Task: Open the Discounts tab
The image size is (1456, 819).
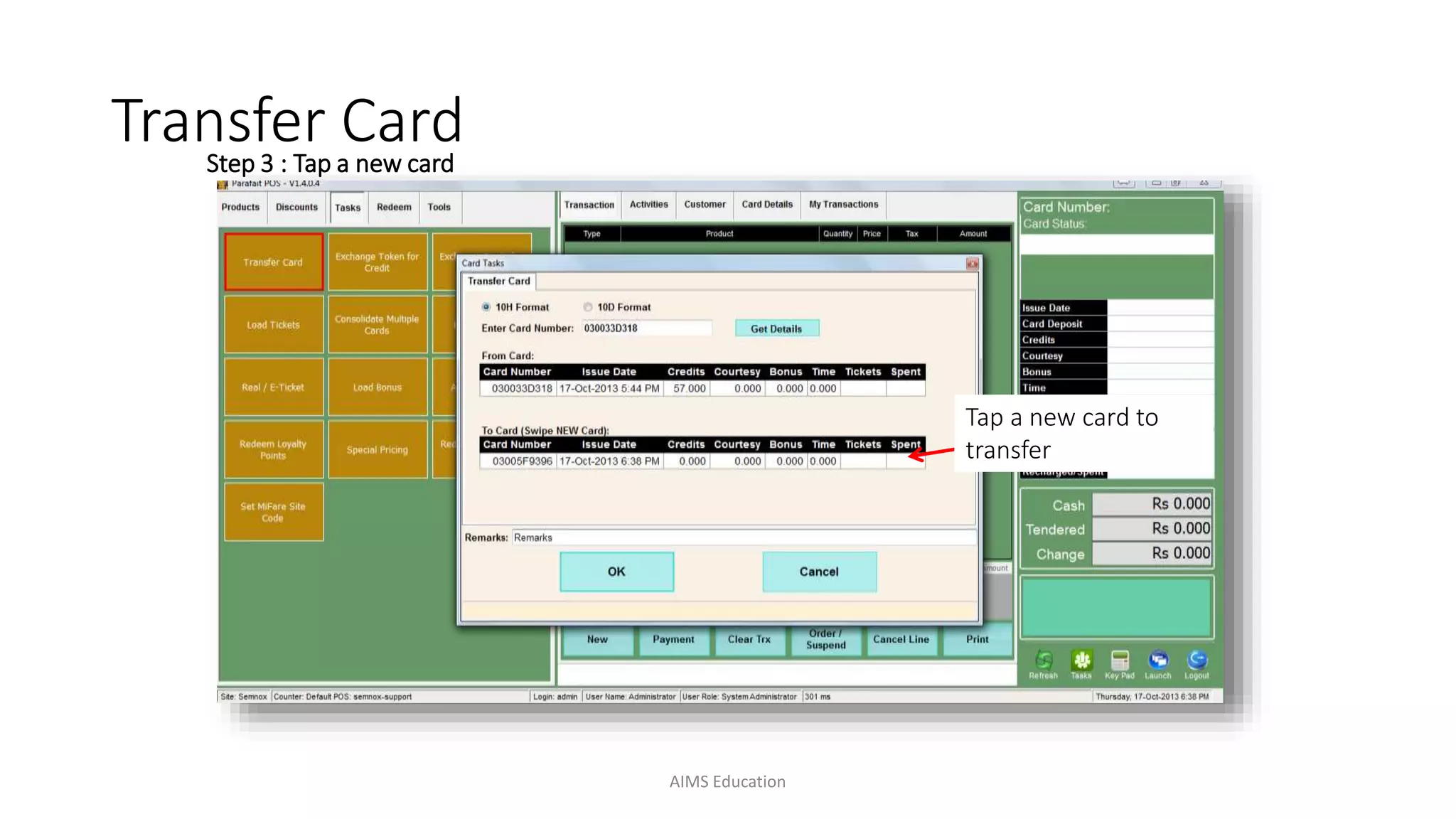Action: point(296,208)
